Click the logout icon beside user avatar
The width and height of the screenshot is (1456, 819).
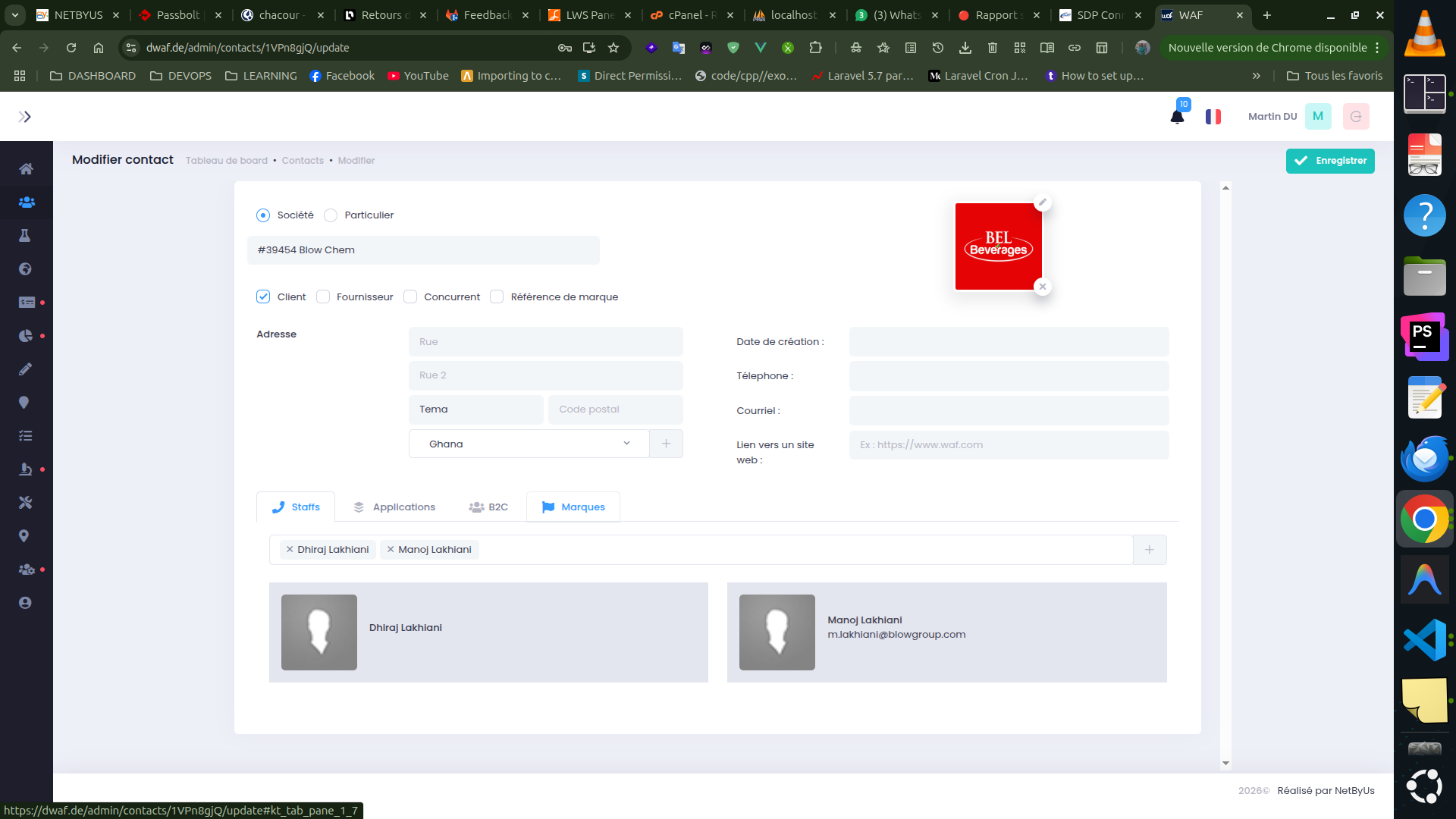pos(1356,117)
